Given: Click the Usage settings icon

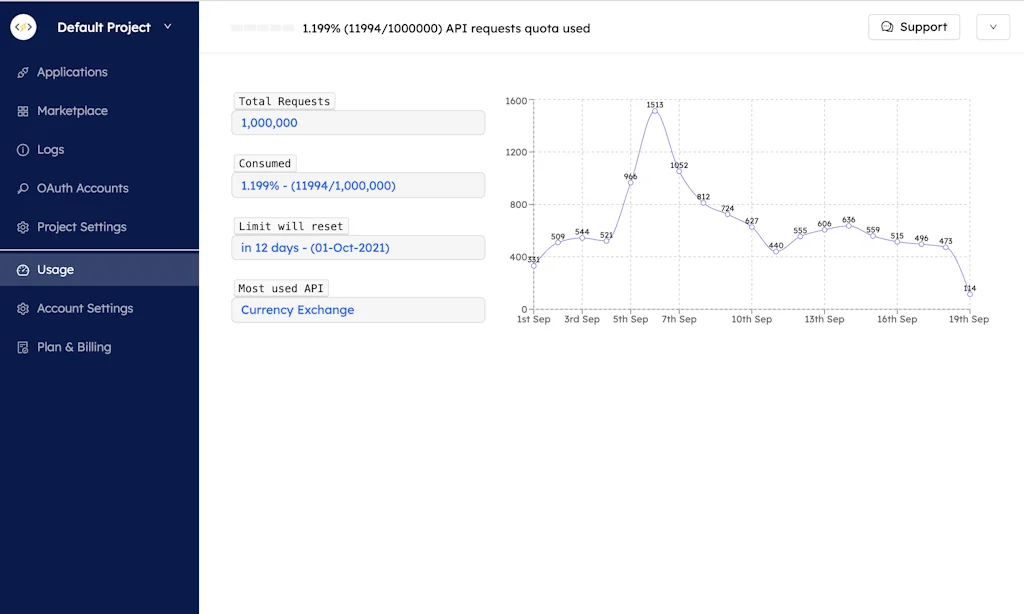Looking at the screenshot, I should 24,269.
